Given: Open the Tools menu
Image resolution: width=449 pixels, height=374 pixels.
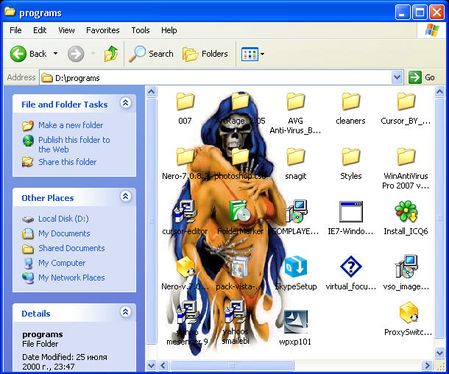Looking at the screenshot, I should [x=140, y=30].
